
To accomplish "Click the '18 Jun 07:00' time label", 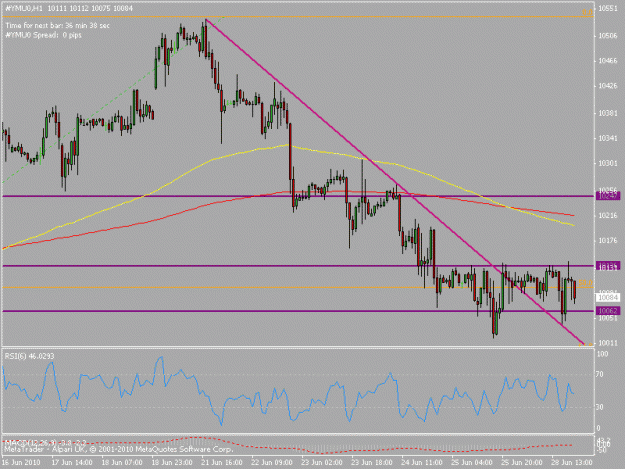I will click(122, 462).
